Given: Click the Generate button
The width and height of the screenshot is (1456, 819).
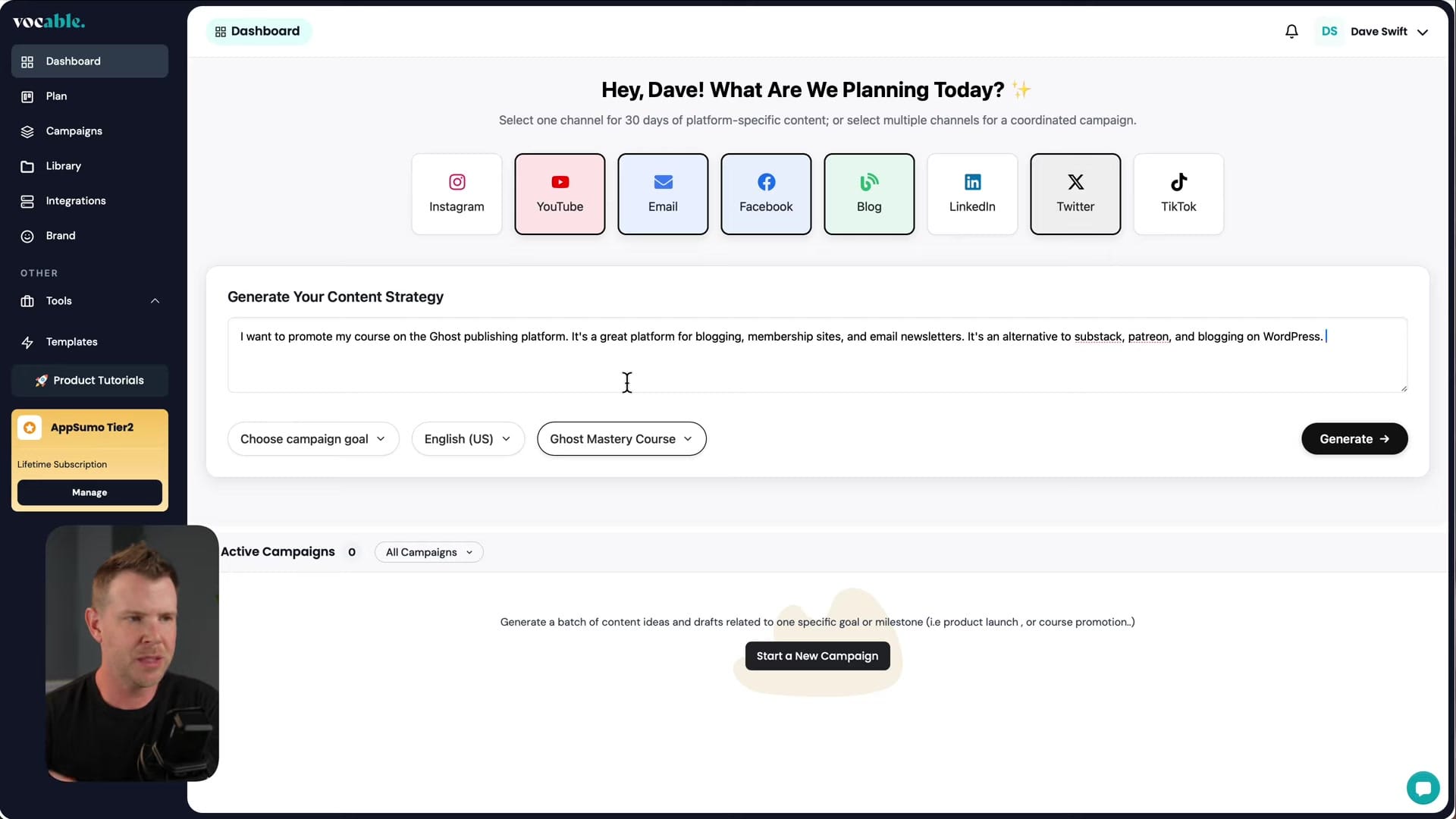Looking at the screenshot, I should (1354, 439).
